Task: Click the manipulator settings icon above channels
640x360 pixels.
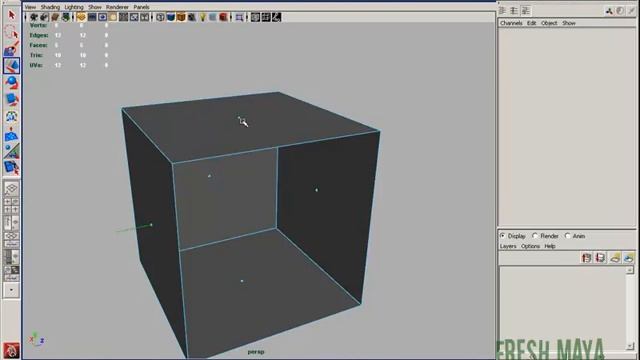Action: [x=609, y=11]
